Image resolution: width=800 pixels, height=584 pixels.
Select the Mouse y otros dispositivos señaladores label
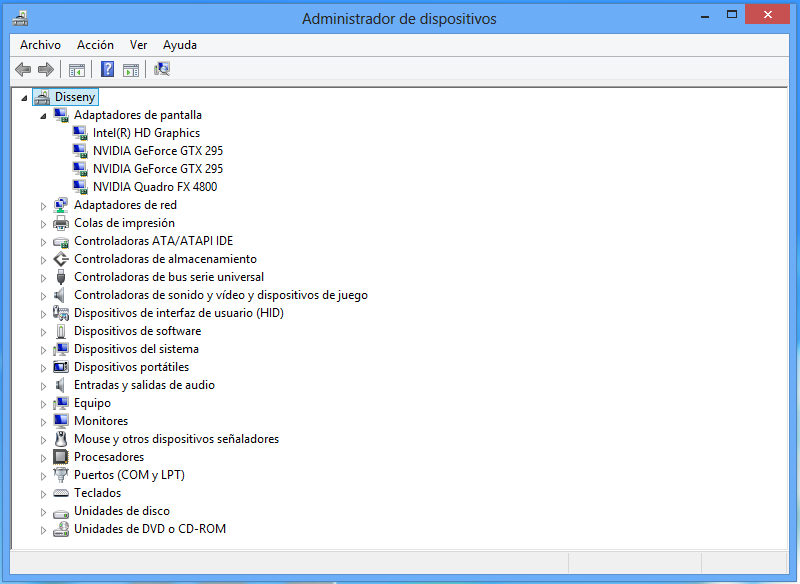click(x=177, y=439)
